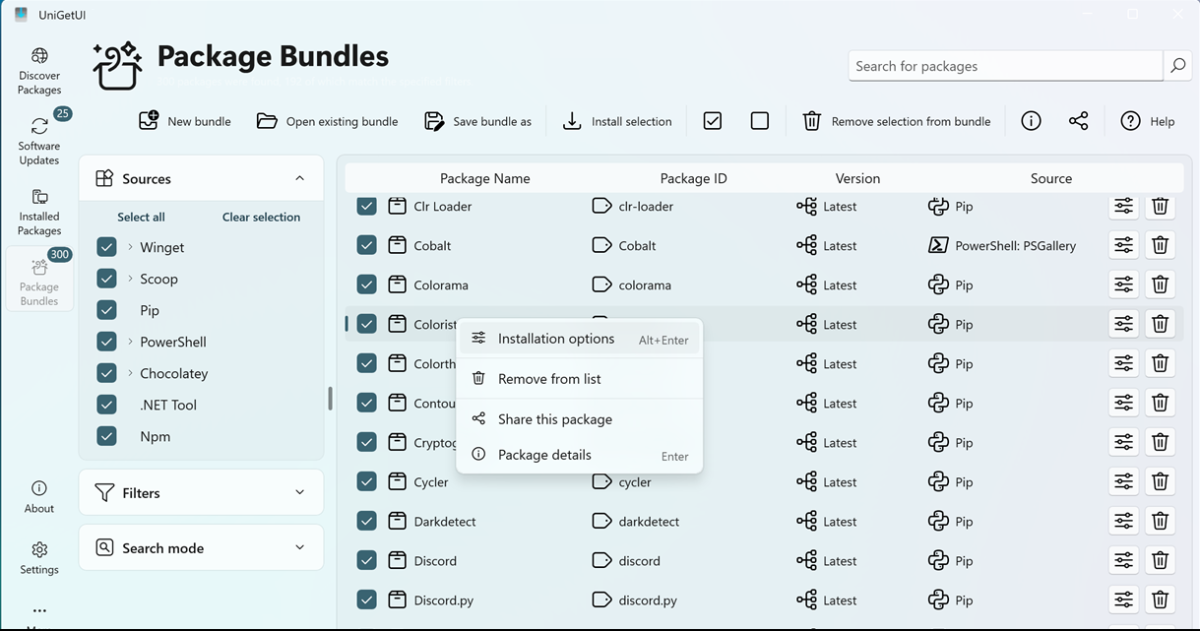Uncheck the Cobalt package checkbox

pos(367,245)
